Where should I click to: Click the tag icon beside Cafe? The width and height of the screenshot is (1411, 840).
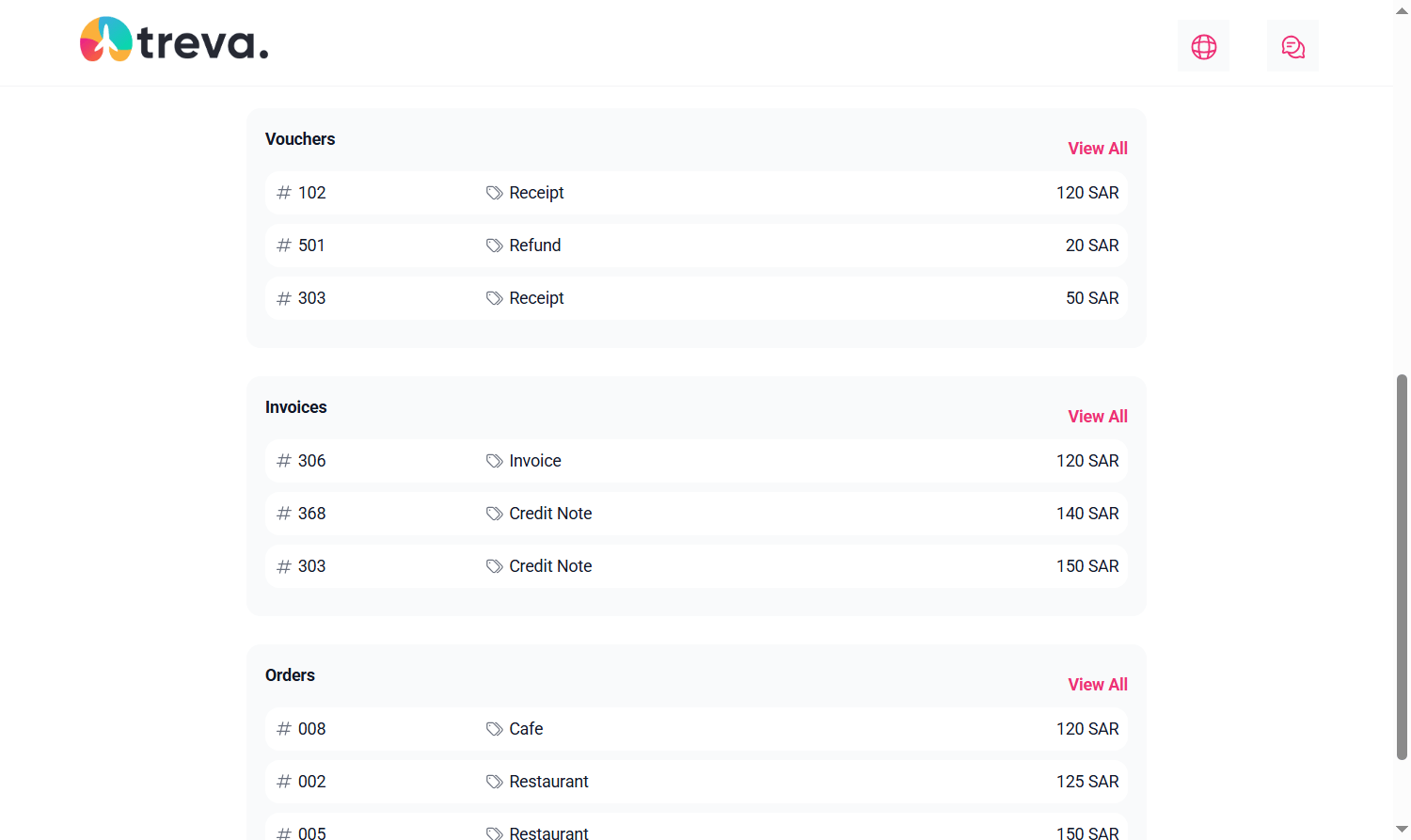pos(494,729)
